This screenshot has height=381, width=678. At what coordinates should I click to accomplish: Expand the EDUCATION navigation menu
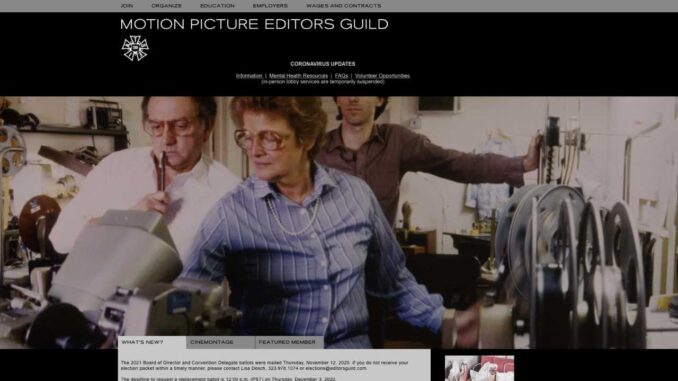tap(217, 6)
